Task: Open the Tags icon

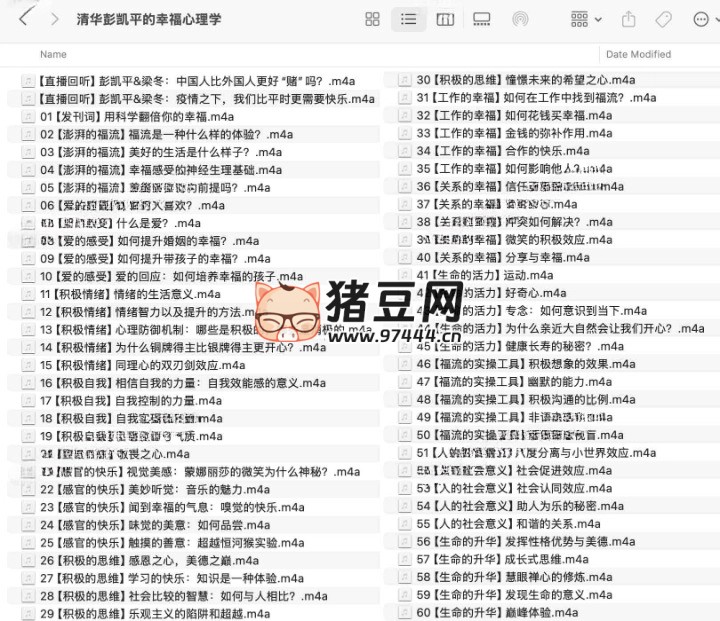Action: coord(664,19)
